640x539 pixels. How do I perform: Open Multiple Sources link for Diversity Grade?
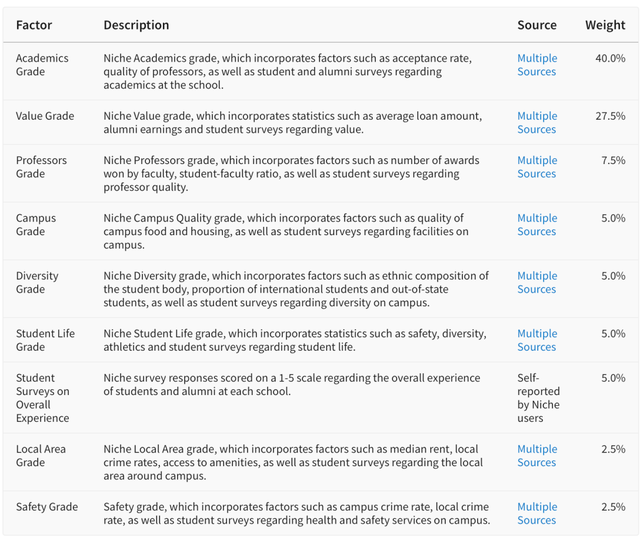pyautogui.click(x=537, y=282)
